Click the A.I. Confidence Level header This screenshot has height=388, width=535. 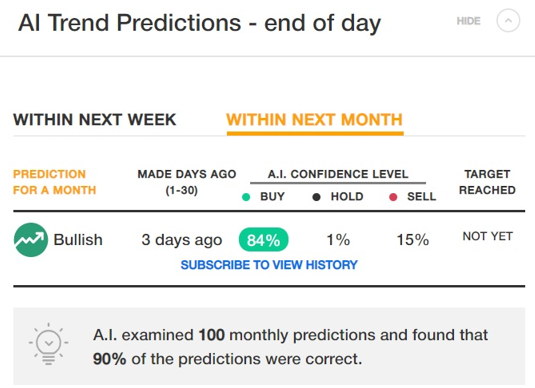click(x=338, y=174)
